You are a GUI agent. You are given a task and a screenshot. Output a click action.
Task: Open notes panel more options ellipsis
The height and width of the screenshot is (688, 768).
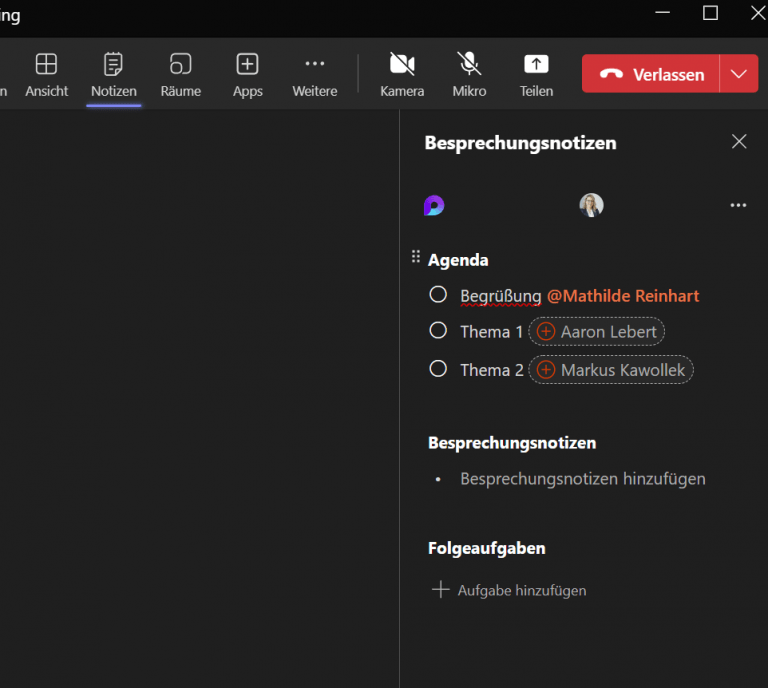point(738,205)
